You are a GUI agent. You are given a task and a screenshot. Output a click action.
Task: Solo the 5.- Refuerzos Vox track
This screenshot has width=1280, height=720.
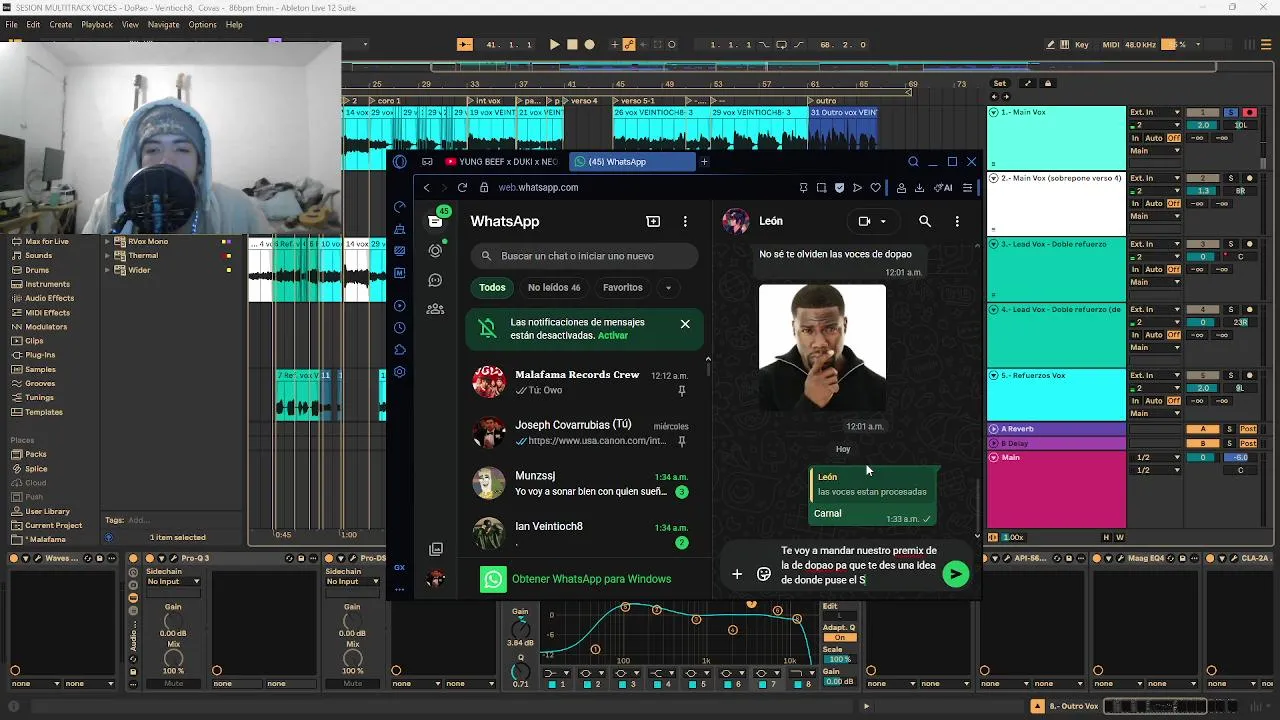(1231, 375)
